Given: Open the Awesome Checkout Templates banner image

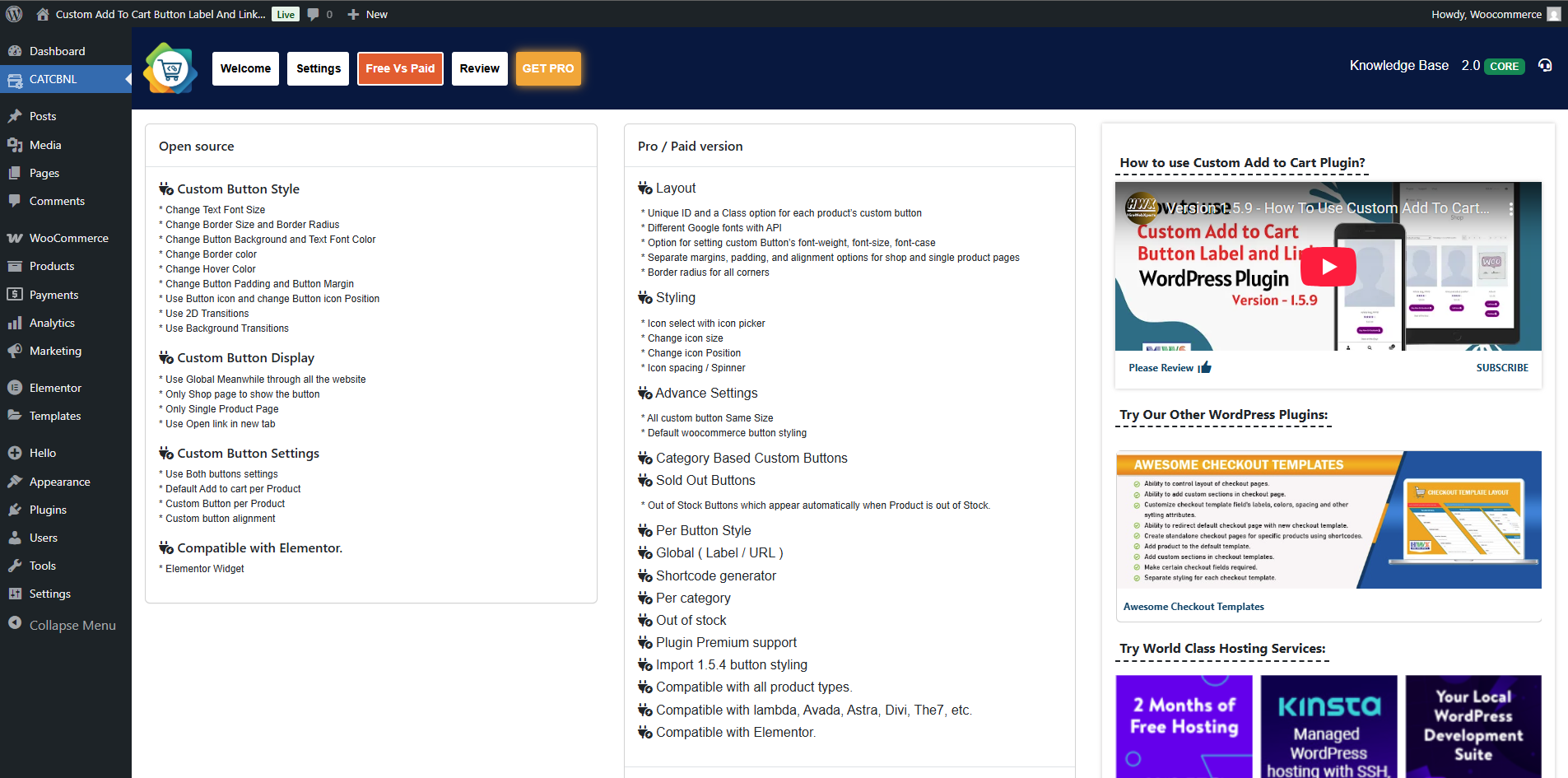Looking at the screenshot, I should pos(1328,519).
